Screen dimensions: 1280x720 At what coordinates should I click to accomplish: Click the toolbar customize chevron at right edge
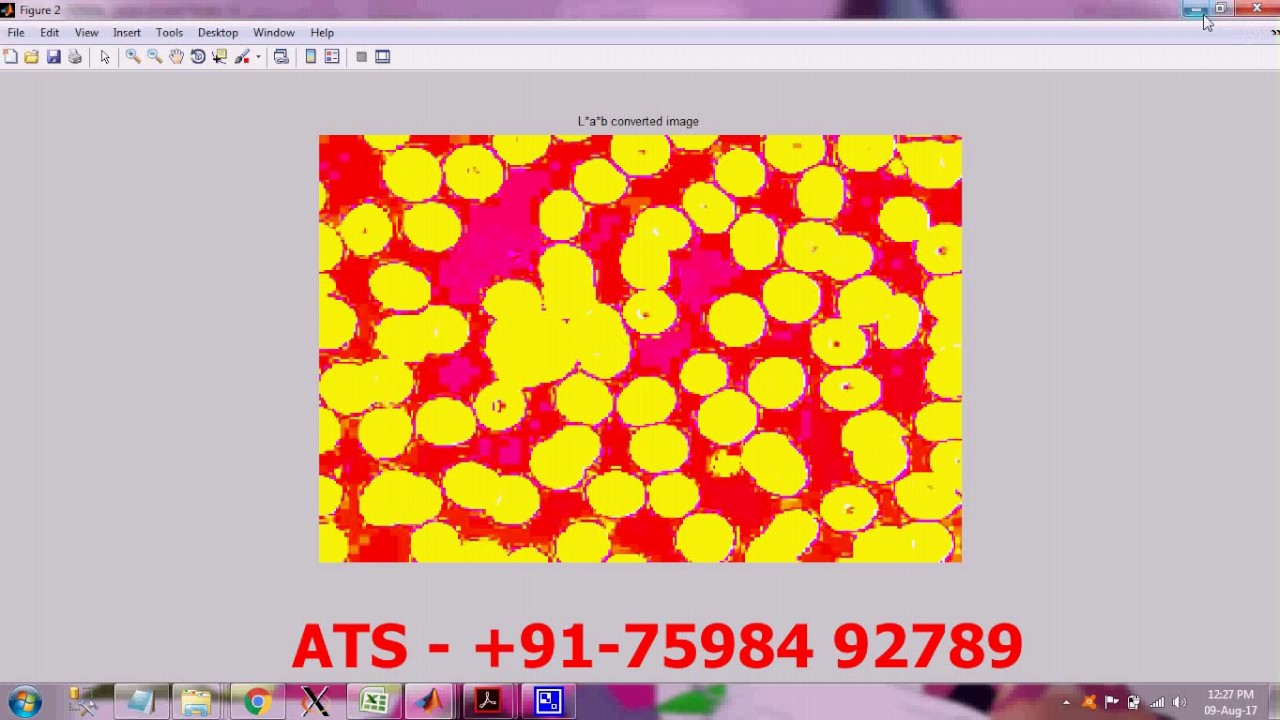(x=1274, y=33)
